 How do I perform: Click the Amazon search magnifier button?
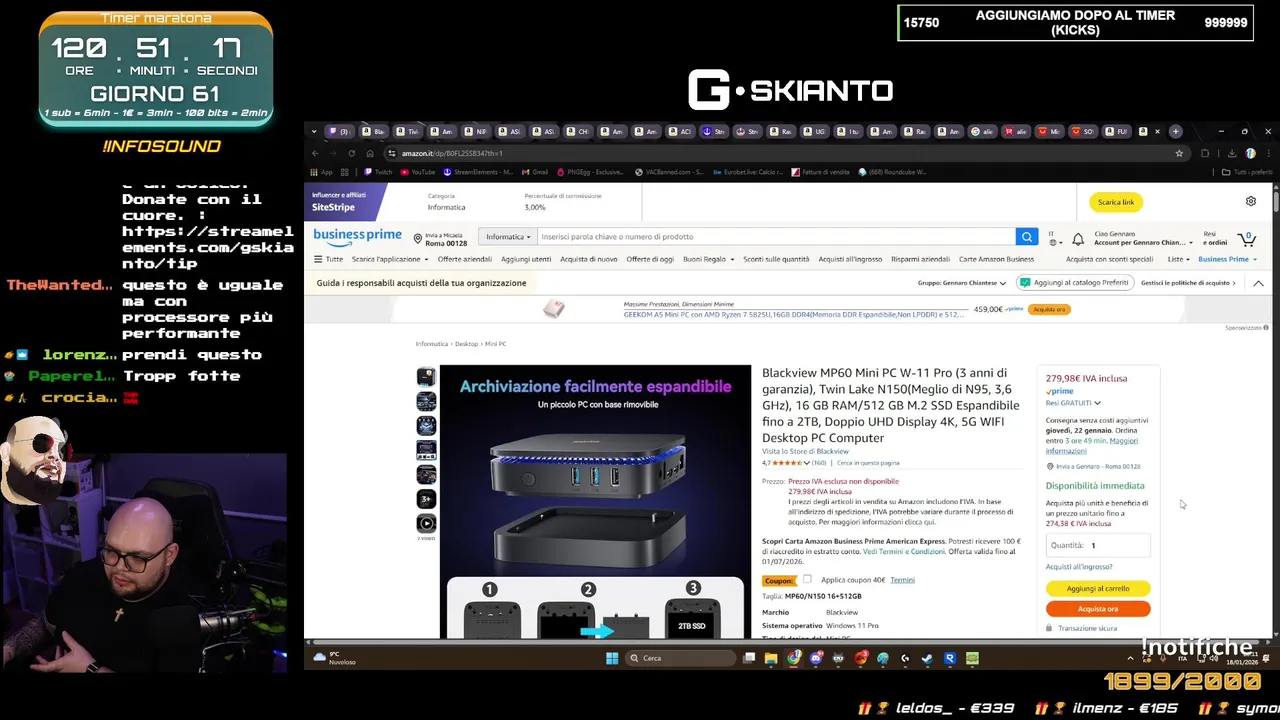[x=1026, y=237]
